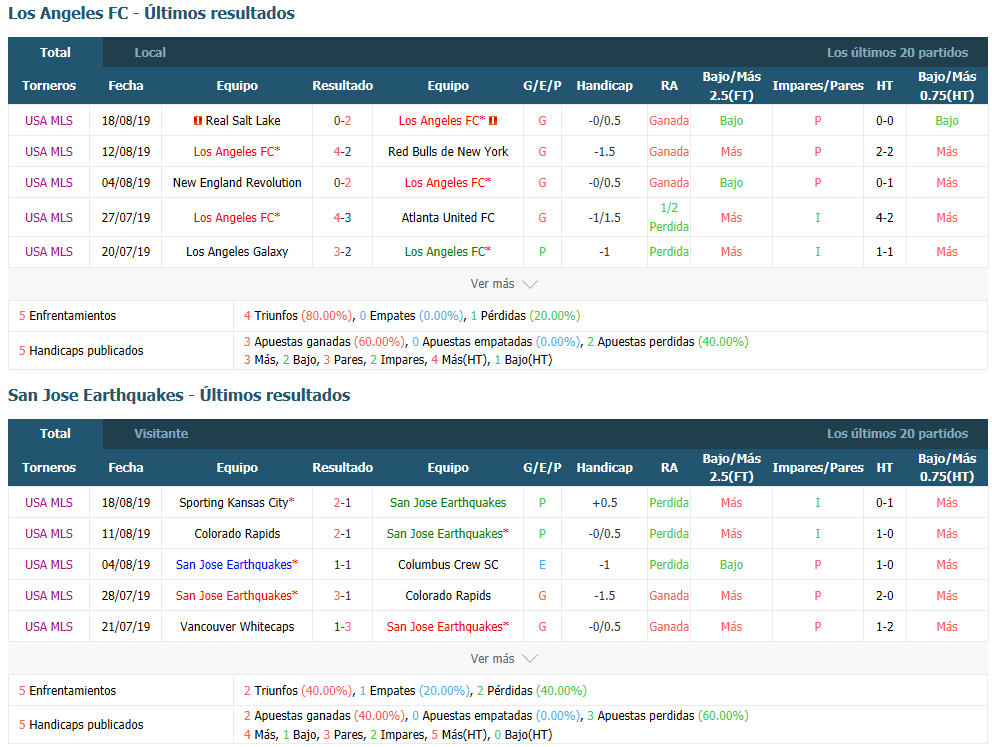Open the Columbus Crew SC team link

448,565
